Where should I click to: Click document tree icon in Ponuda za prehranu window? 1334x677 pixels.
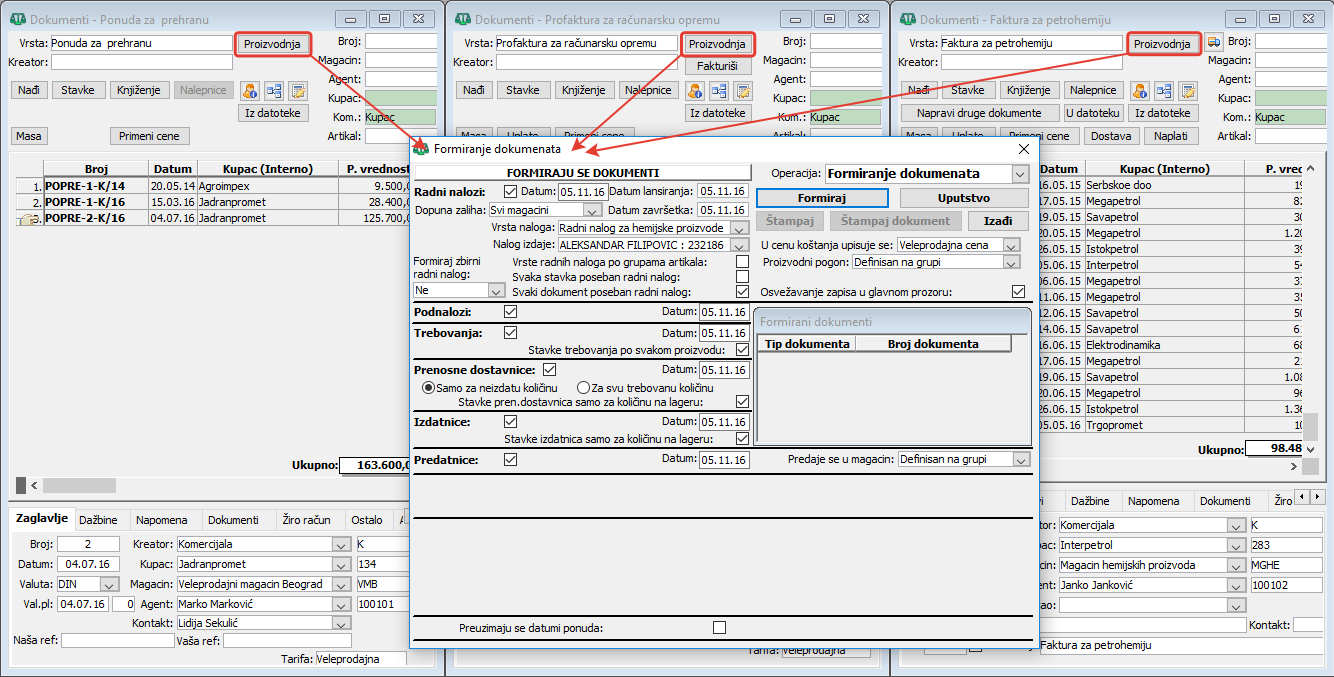pyautogui.click(x=273, y=91)
